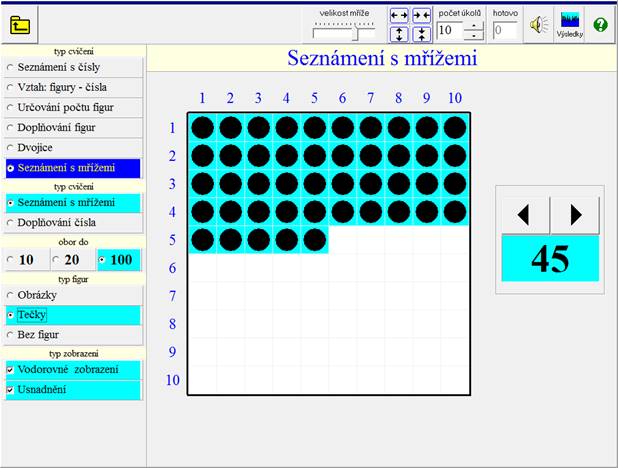Toggle sound with the speaker icon
The height and width of the screenshot is (468, 618).
(x=539, y=25)
